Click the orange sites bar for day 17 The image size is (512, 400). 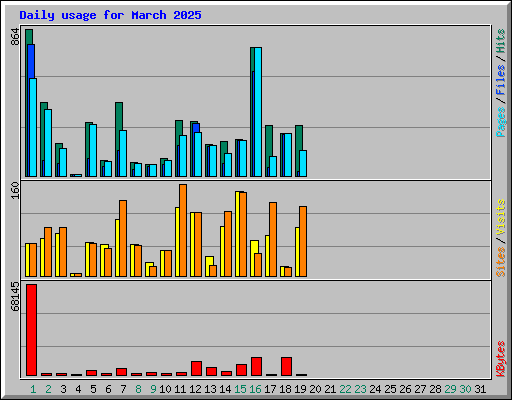[273, 239]
